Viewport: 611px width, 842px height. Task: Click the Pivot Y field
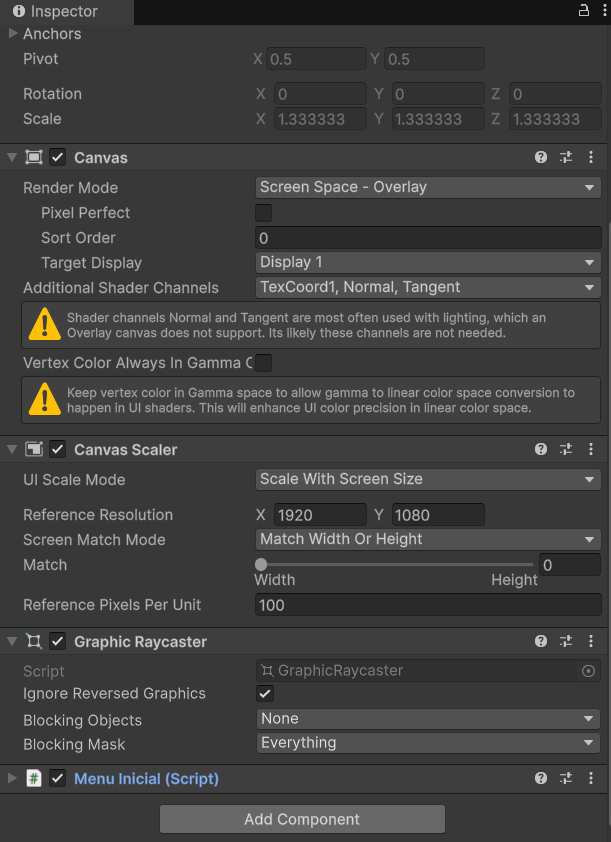click(x=434, y=59)
